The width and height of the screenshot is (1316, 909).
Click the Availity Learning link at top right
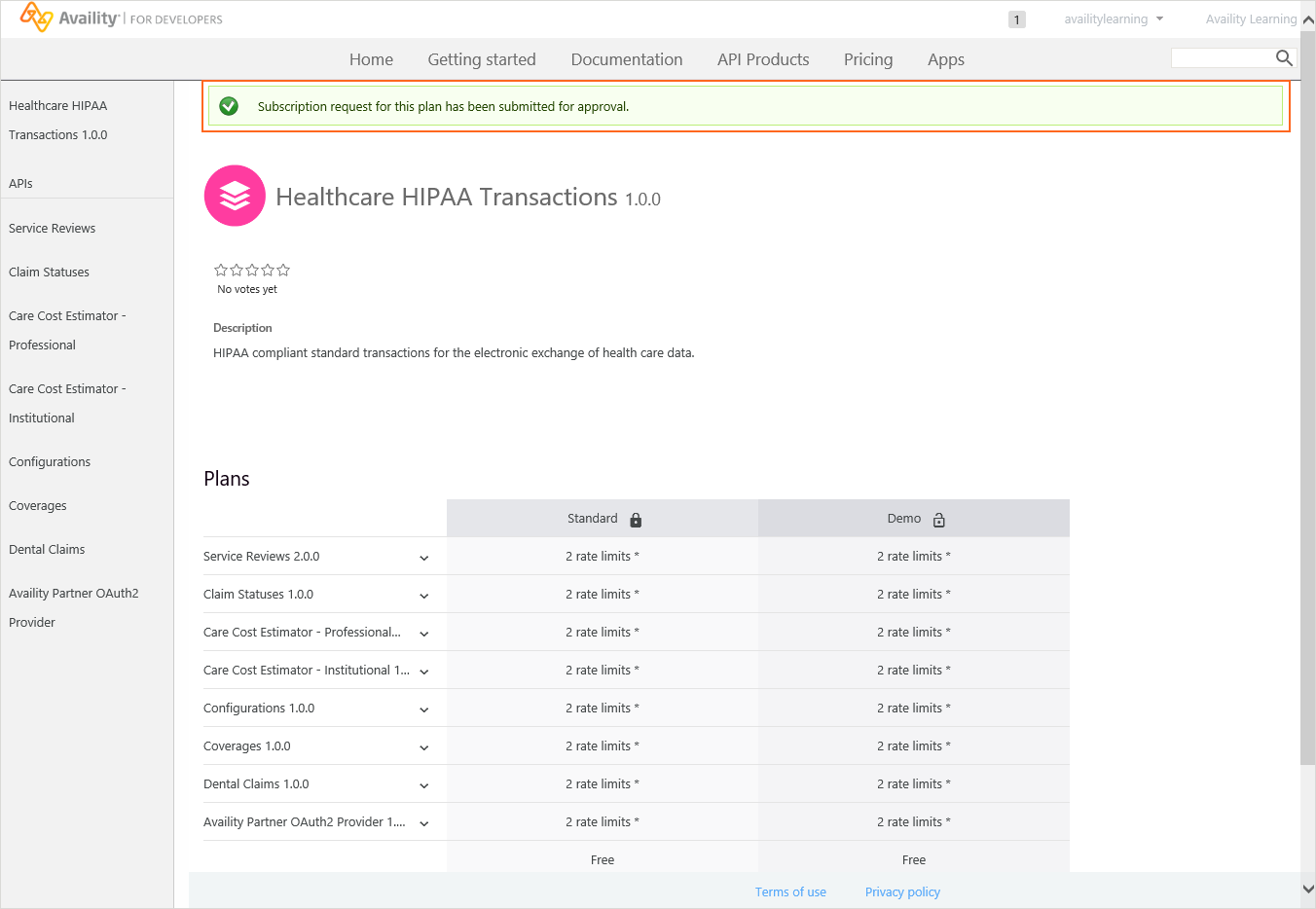[1251, 19]
